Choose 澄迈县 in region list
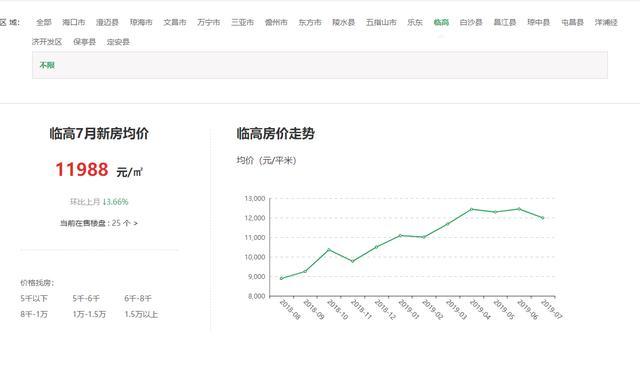Viewport: 640px width, 368px height. [107, 22]
